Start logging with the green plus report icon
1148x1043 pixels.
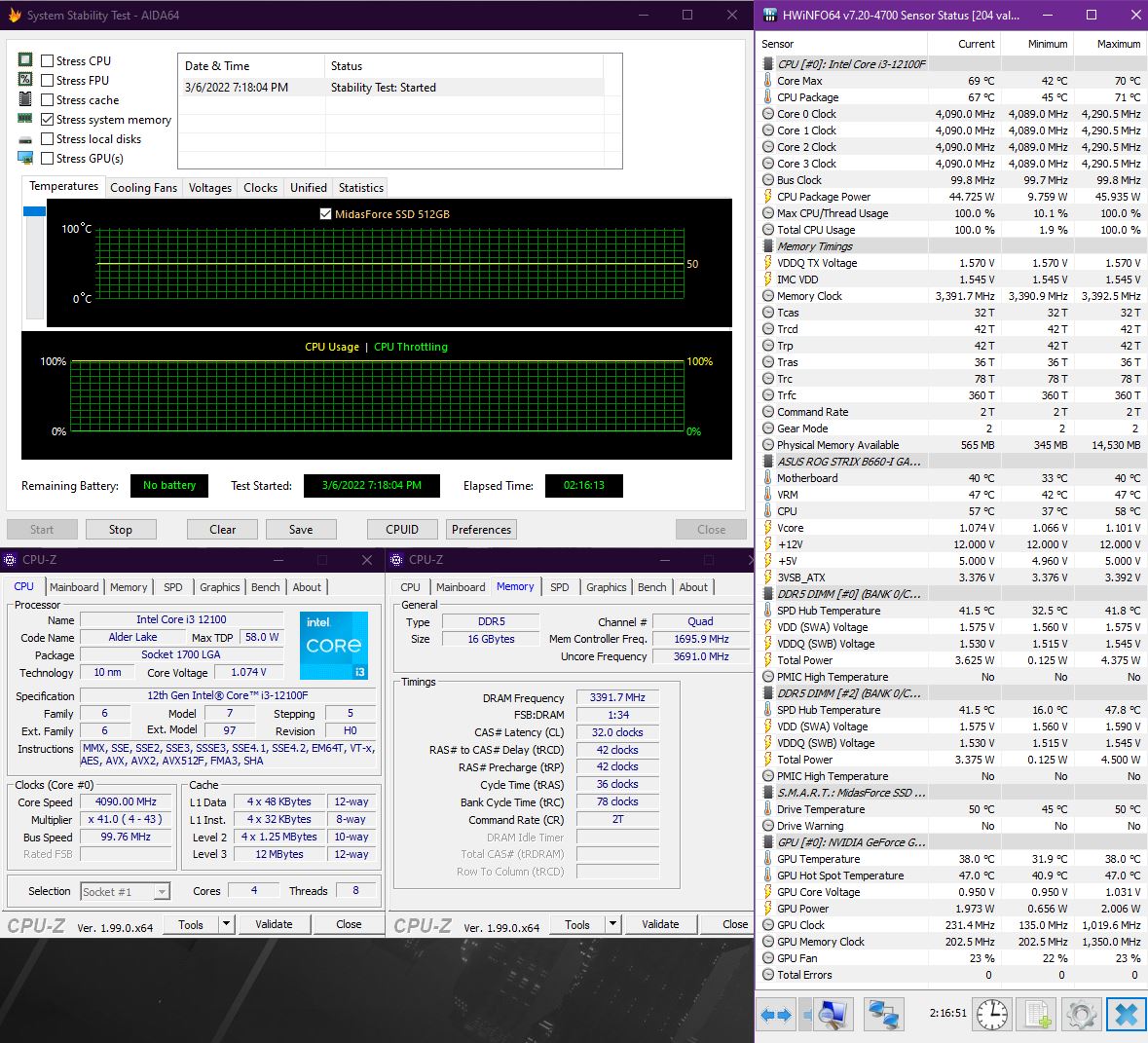pos(1036,1014)
